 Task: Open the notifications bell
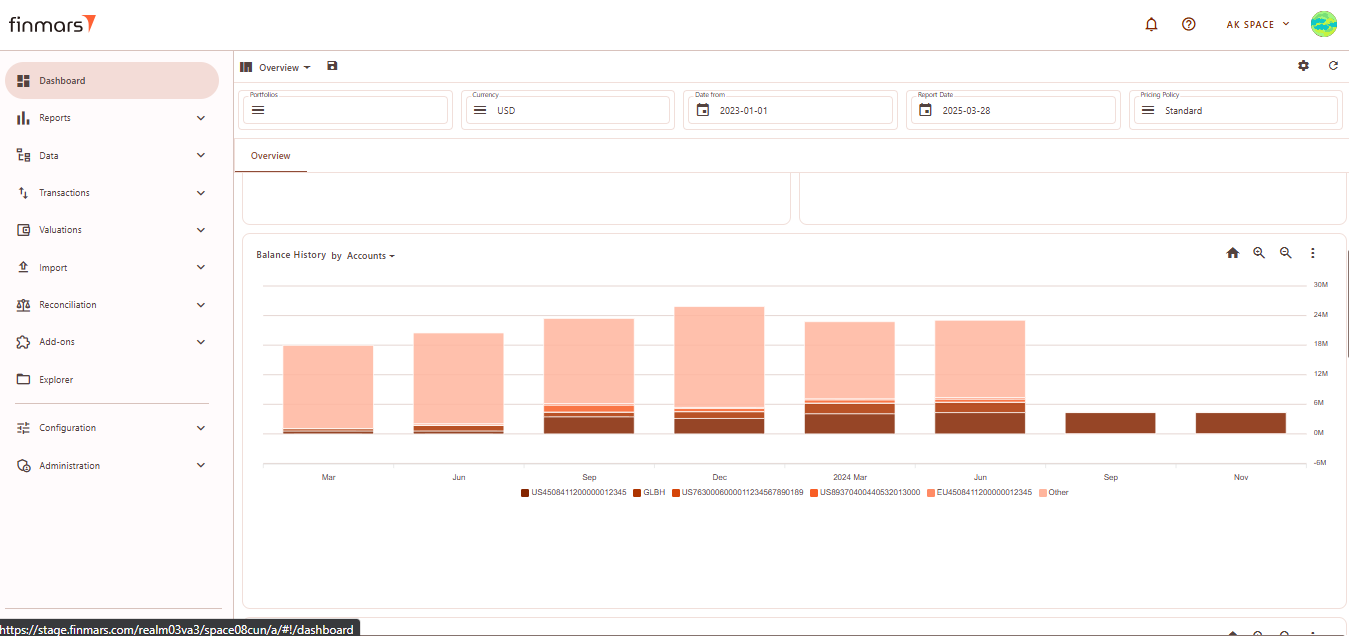pyautogui.click(x=1151, y=24)
